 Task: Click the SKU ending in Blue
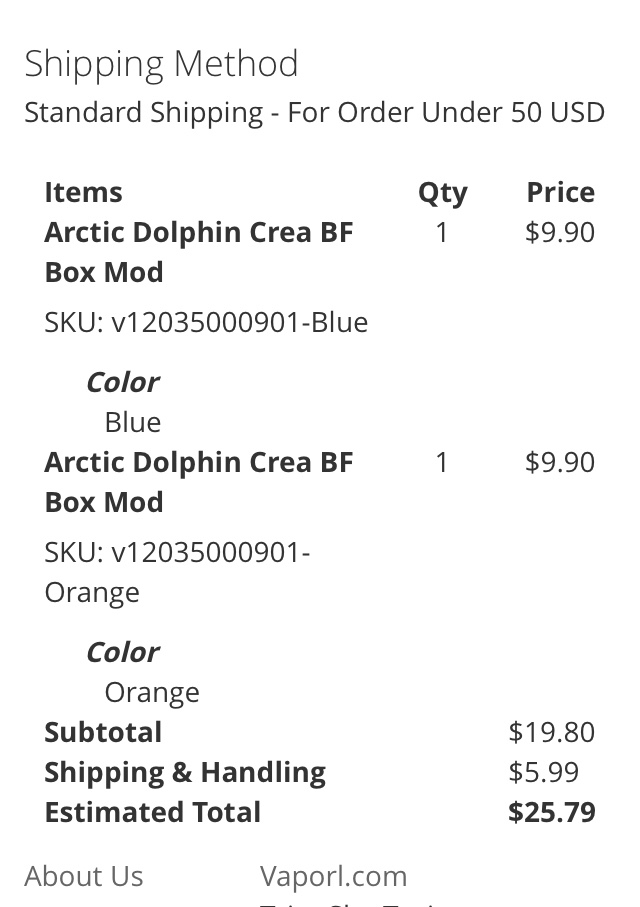pos(206,322)
